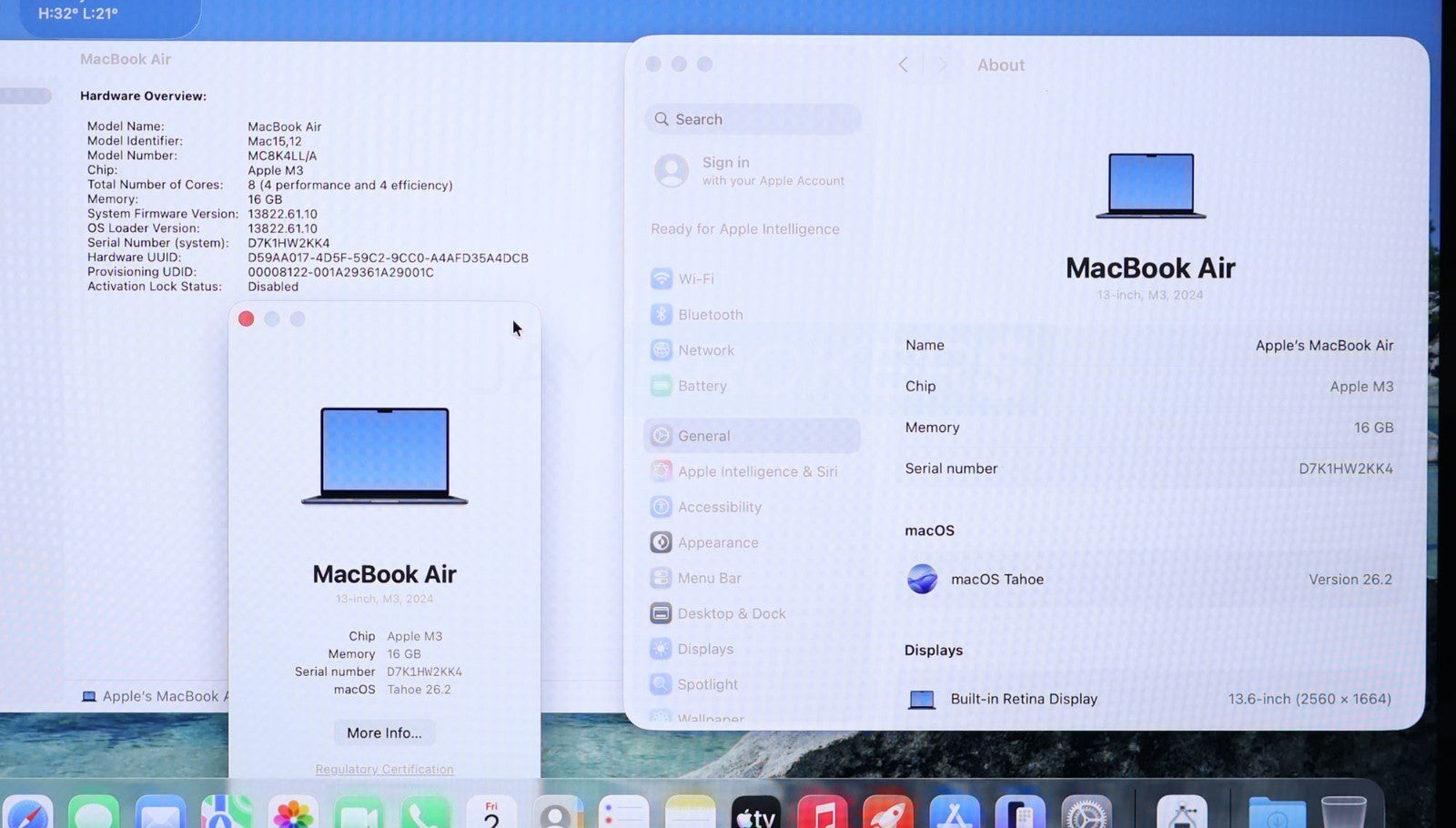The height and width of the screenshot is (828, 1456).
Task: Open Menu Bar settings
Action: click(708, 578)
